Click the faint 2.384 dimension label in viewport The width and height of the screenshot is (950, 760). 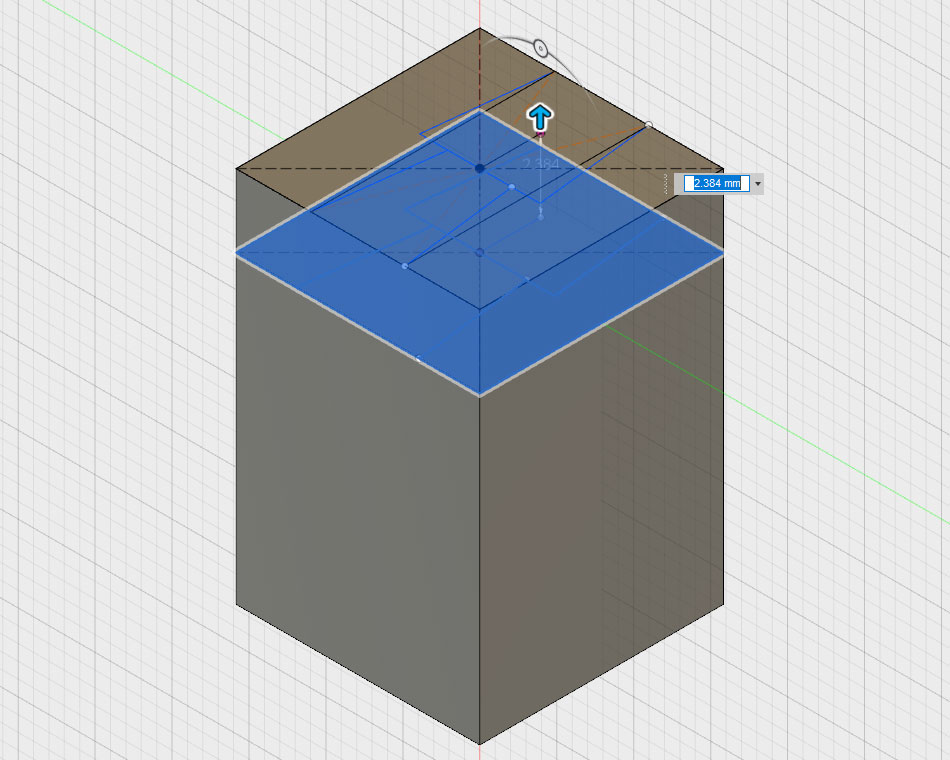[541, 163]
